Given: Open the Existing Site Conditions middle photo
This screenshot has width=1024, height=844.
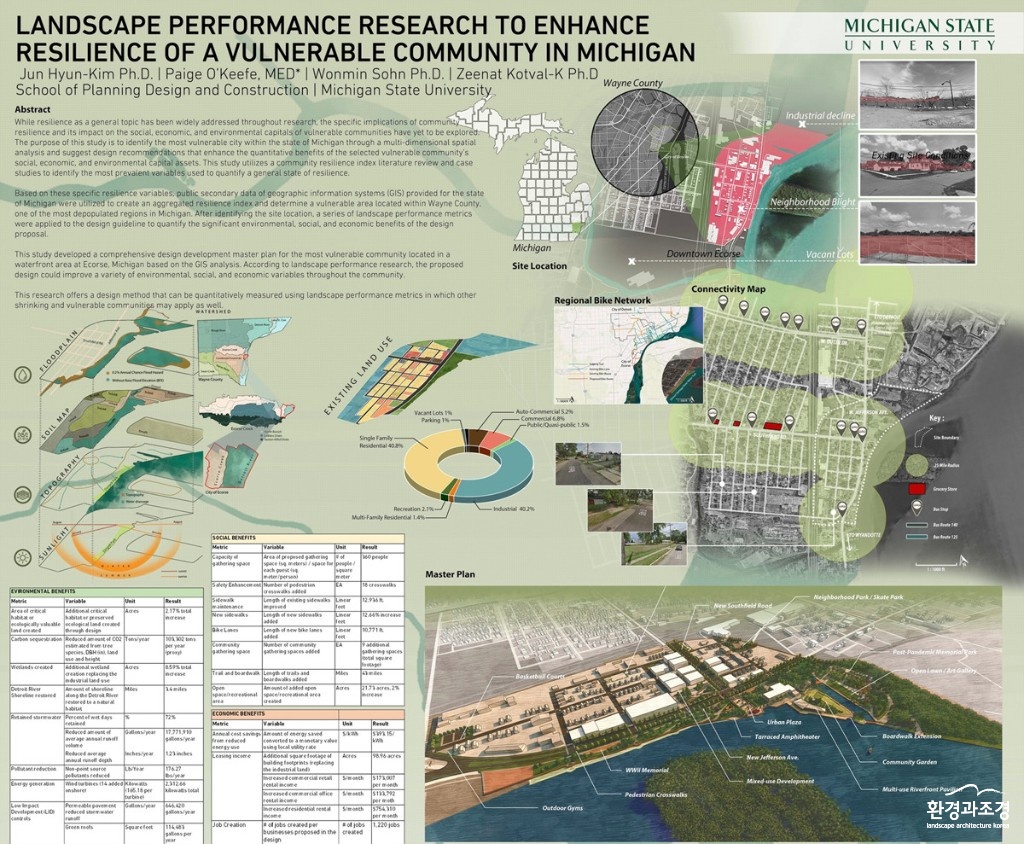Looking at the screenshot, I should point(918,164).
